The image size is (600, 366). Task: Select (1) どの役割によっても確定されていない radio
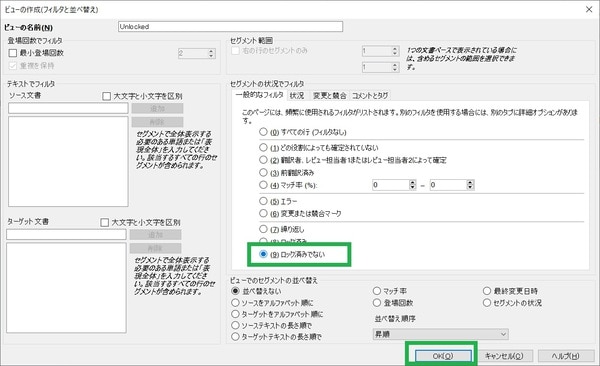(263, 147)
